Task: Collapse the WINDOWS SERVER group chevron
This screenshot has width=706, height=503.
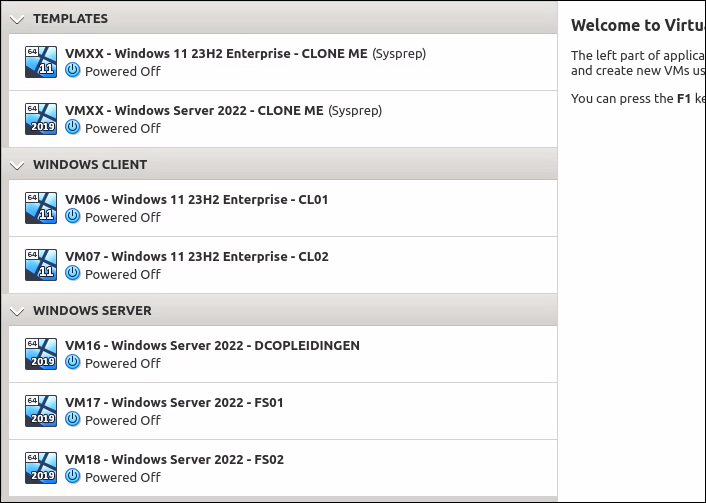Action: point(17,311)
